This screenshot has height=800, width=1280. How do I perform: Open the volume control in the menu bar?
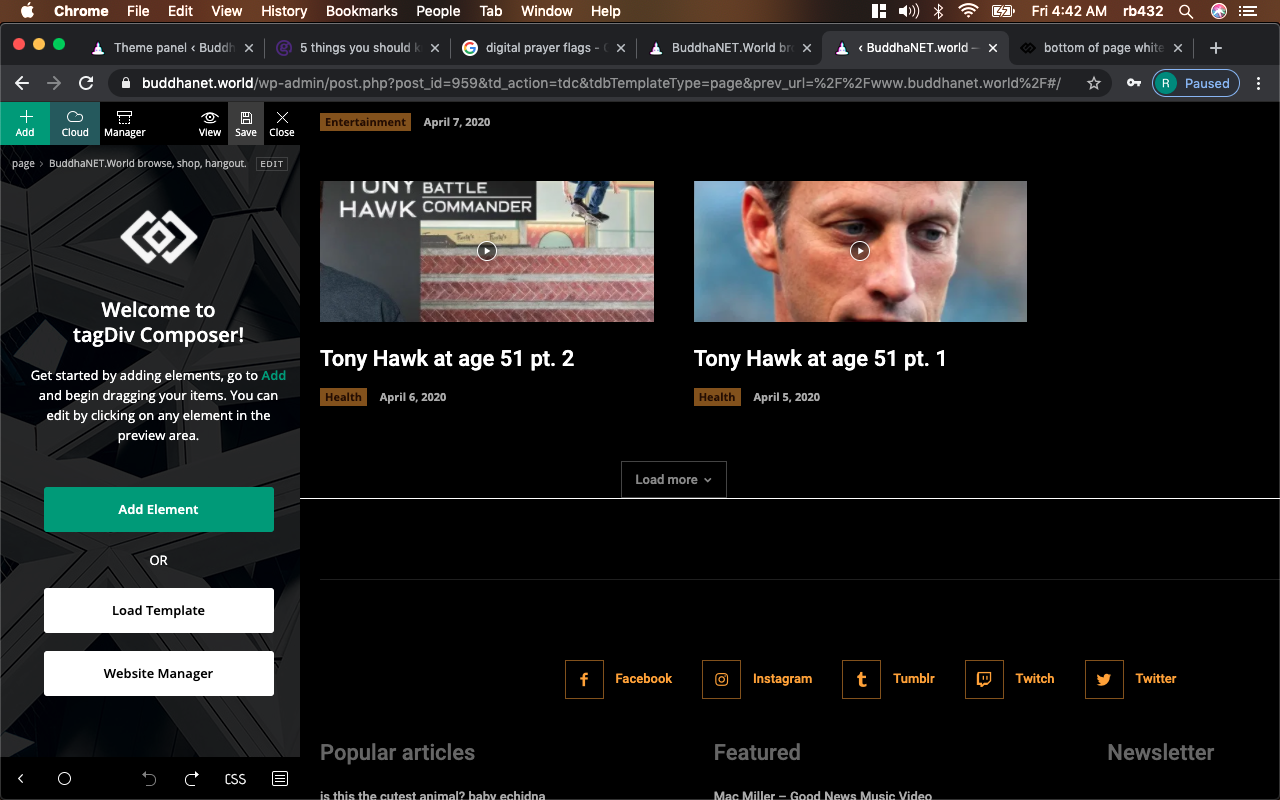[x=908, y=11]
